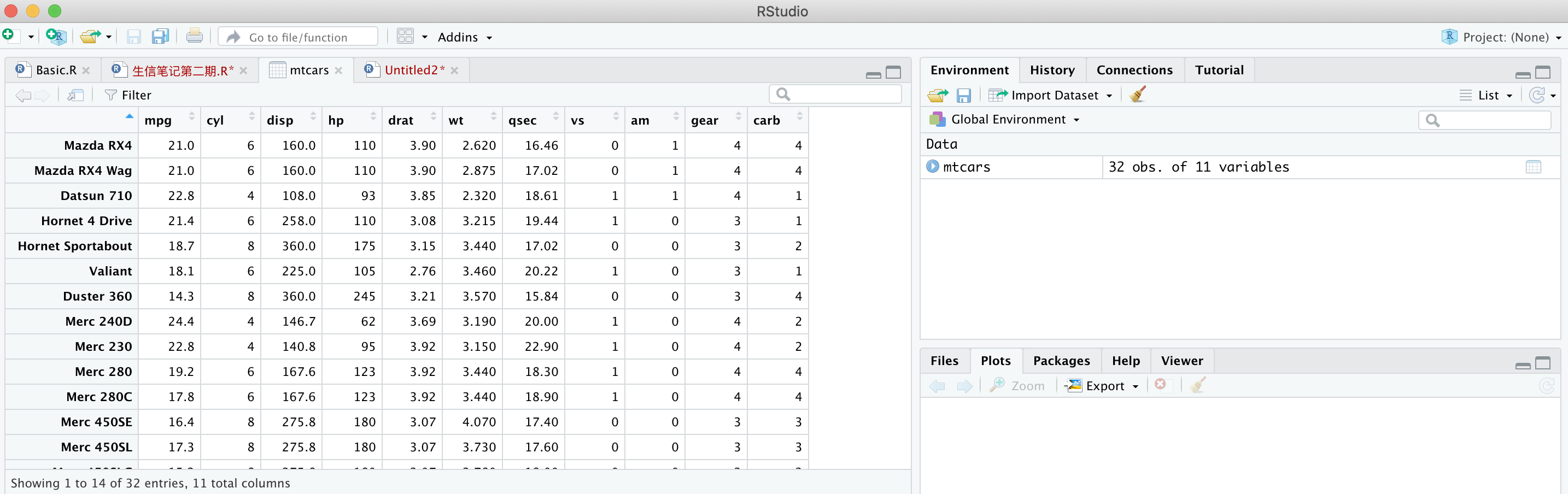
Task: Open the Import Dataset dropdown
Action: [1050, 95]
